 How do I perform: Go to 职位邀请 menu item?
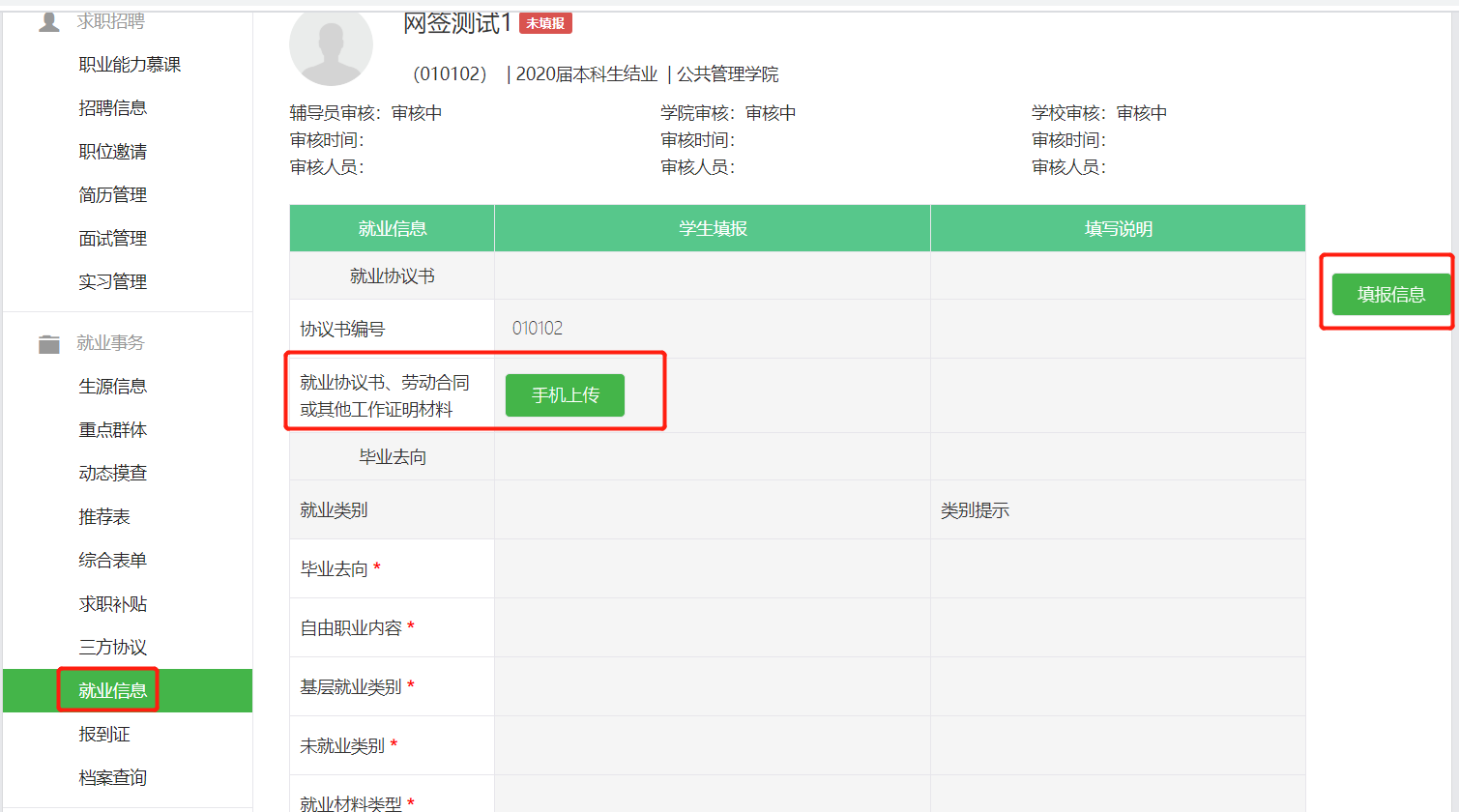pos(112,152)
